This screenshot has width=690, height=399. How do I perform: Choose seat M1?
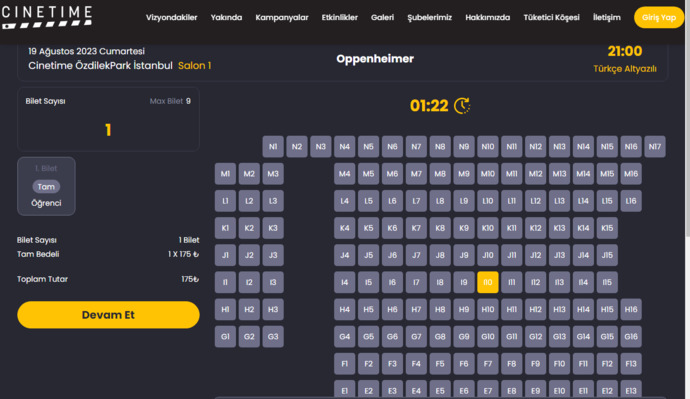click(225, 174)
